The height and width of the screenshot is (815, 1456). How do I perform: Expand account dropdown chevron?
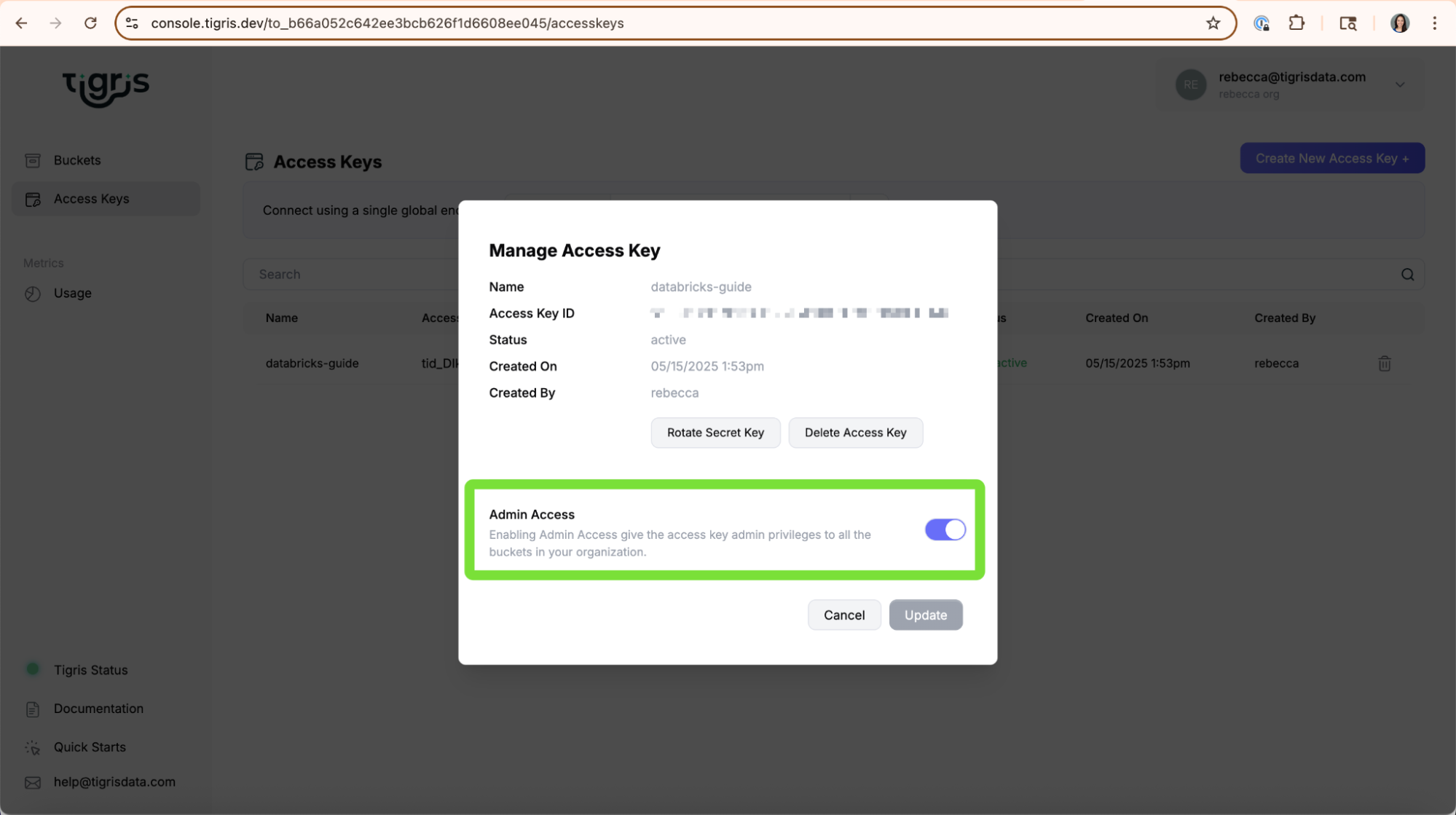pyautogui.click(x=1399, y=84)
